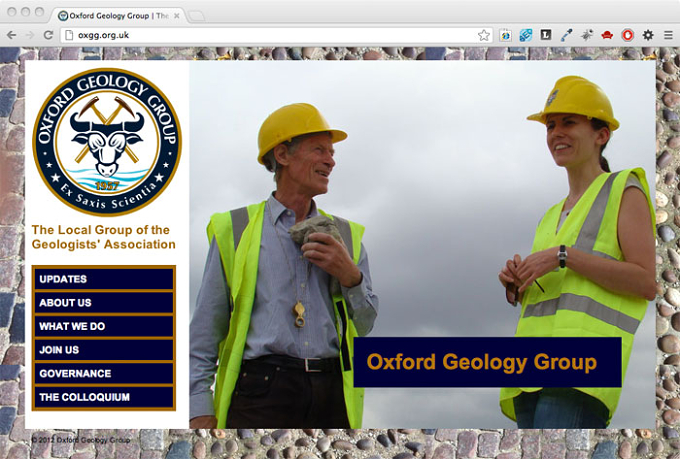Click the Oxford Geology Group circular logo
Screen dimensions: 680x459
[107, 142]
